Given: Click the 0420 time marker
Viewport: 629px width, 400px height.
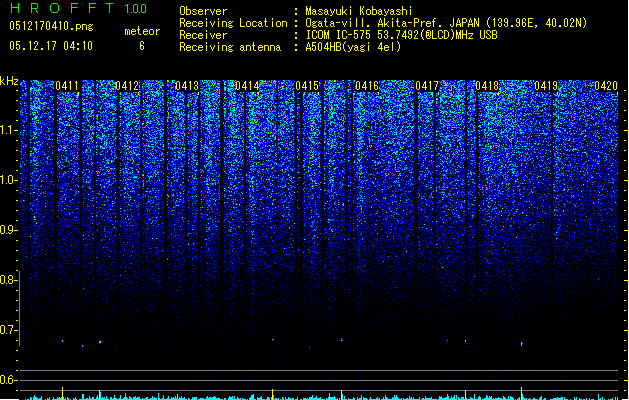Looking at the screenshot, I should click(x=606, y=86).
